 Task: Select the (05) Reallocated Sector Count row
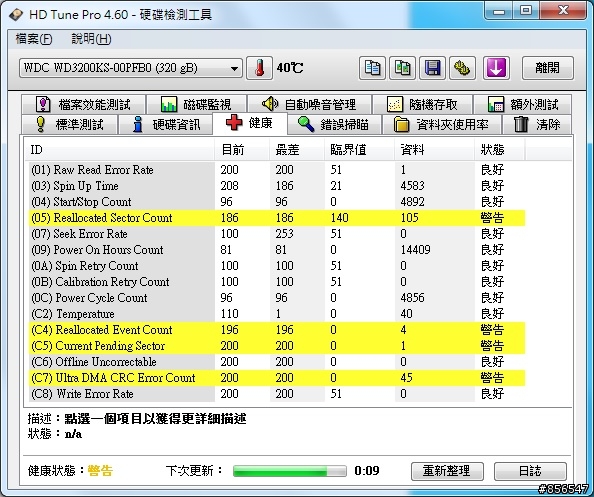point(277,218)
